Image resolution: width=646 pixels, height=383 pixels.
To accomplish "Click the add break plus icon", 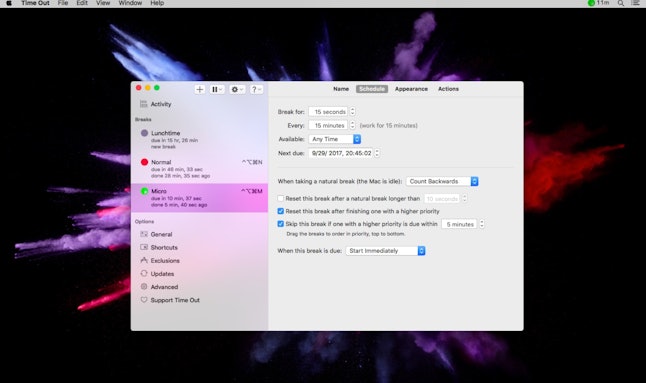I will [200, 89].
